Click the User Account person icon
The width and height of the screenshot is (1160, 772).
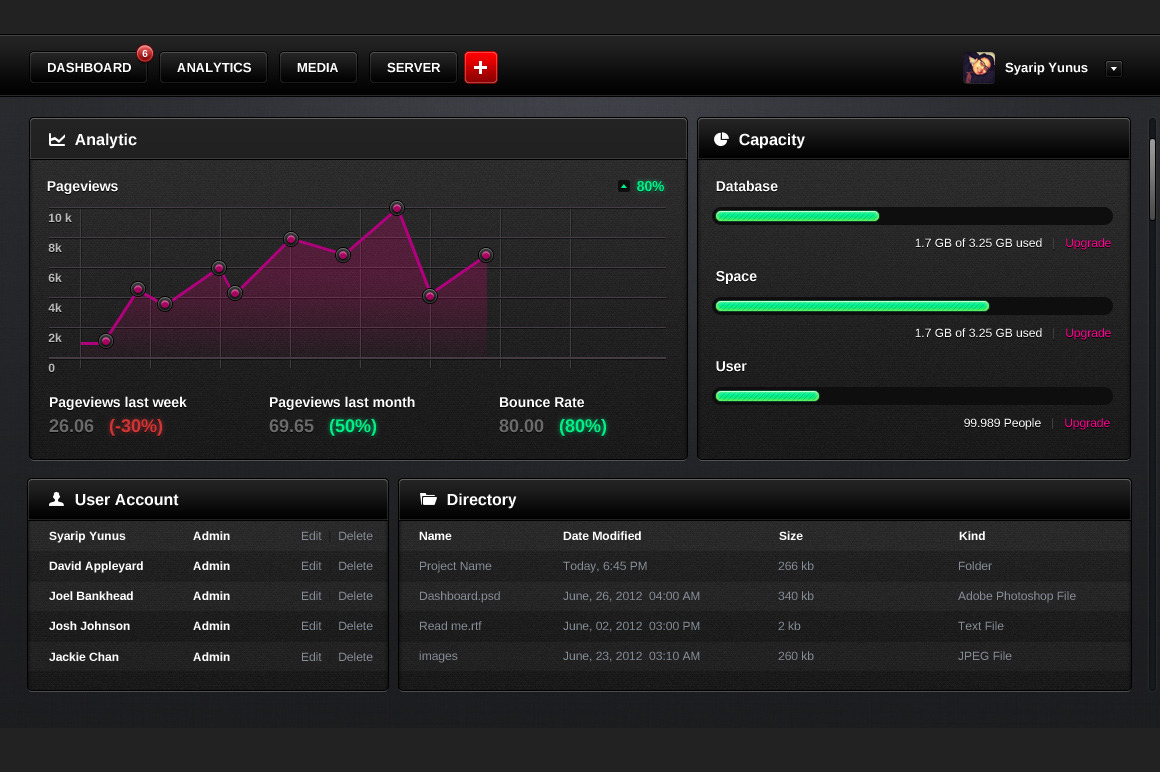57,499
